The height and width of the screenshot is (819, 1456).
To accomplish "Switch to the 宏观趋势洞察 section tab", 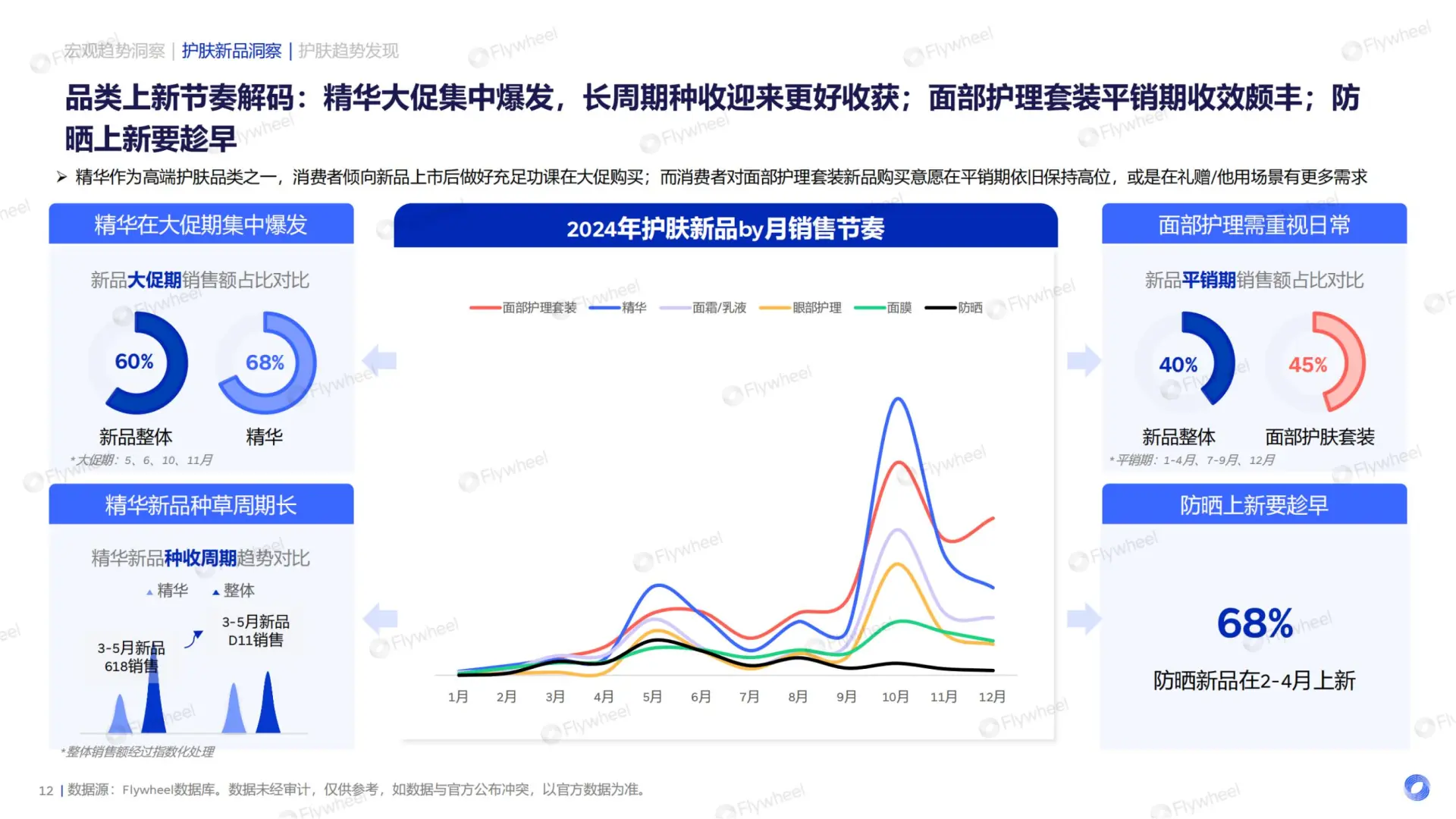I will [x=114, y=51].
